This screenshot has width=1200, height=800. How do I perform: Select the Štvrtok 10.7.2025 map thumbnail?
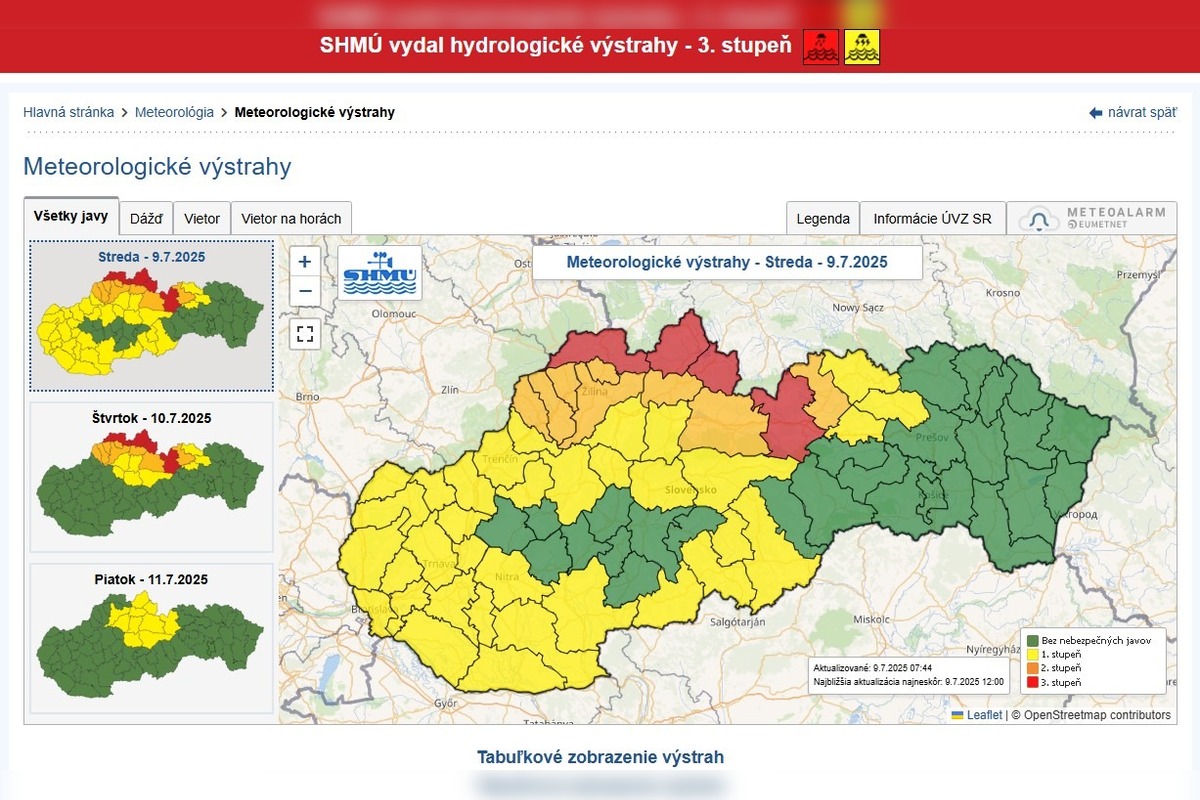[x=151, y=477]
